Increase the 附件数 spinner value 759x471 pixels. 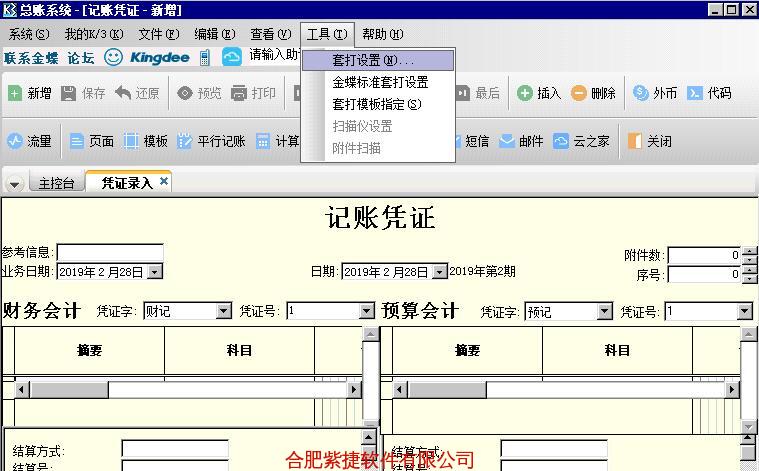[750, 251]
